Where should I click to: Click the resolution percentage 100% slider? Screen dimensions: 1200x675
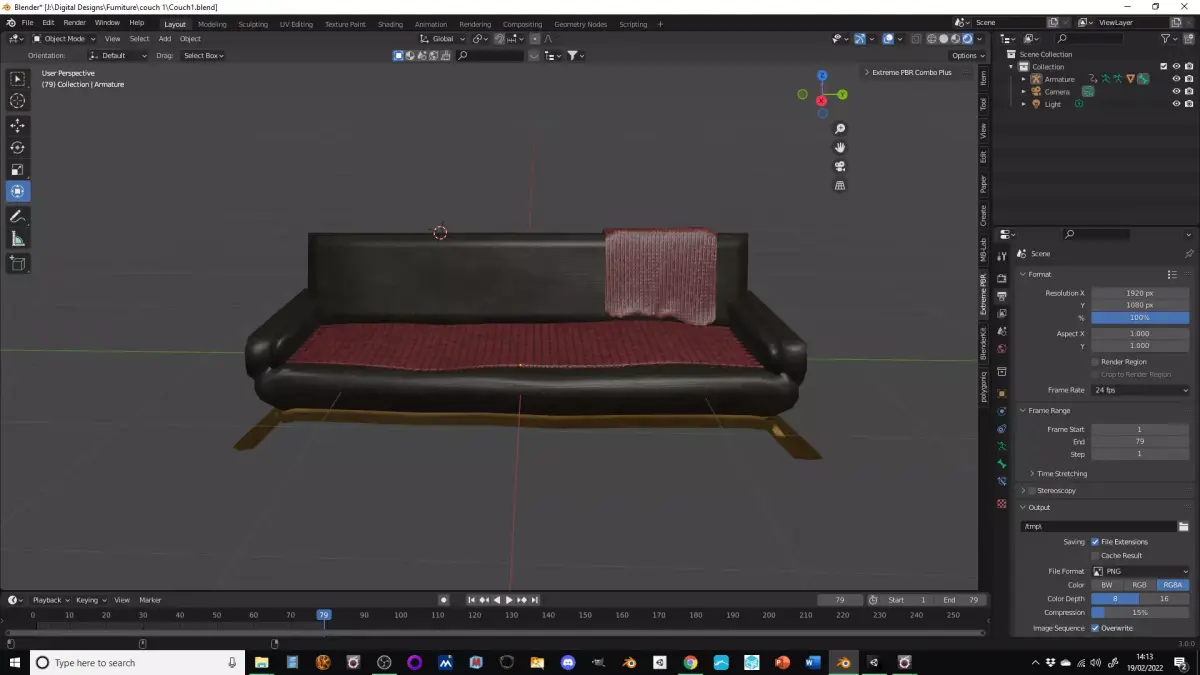coord(1140,317)
